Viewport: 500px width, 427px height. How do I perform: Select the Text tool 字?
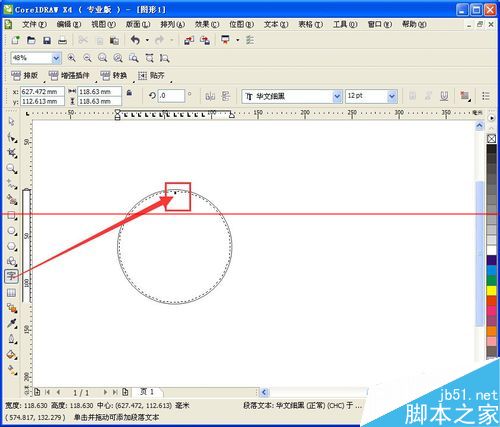point(11,276)
